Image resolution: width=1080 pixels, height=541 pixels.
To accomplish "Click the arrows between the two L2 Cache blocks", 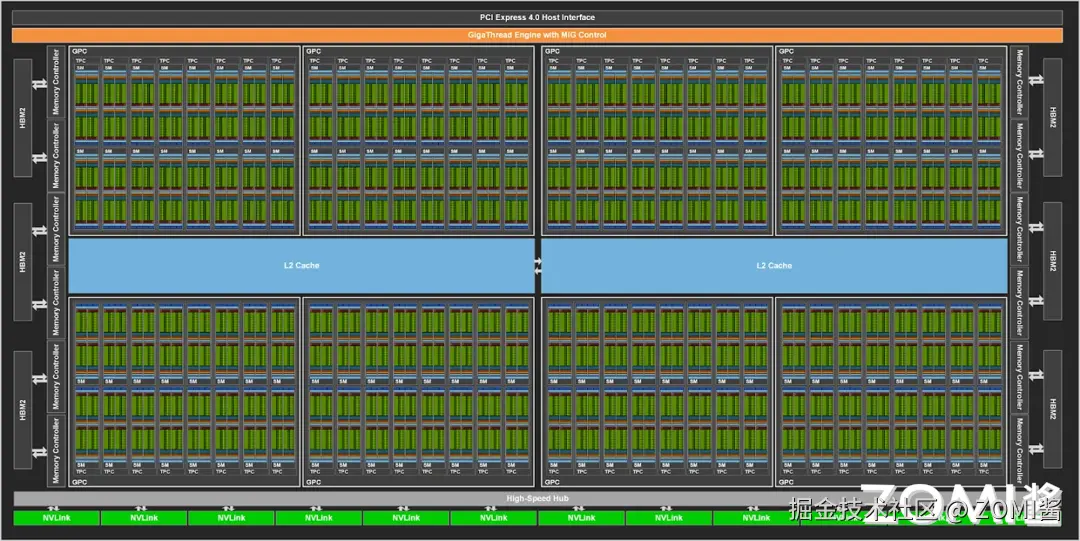I will click(x=538, y=265).
